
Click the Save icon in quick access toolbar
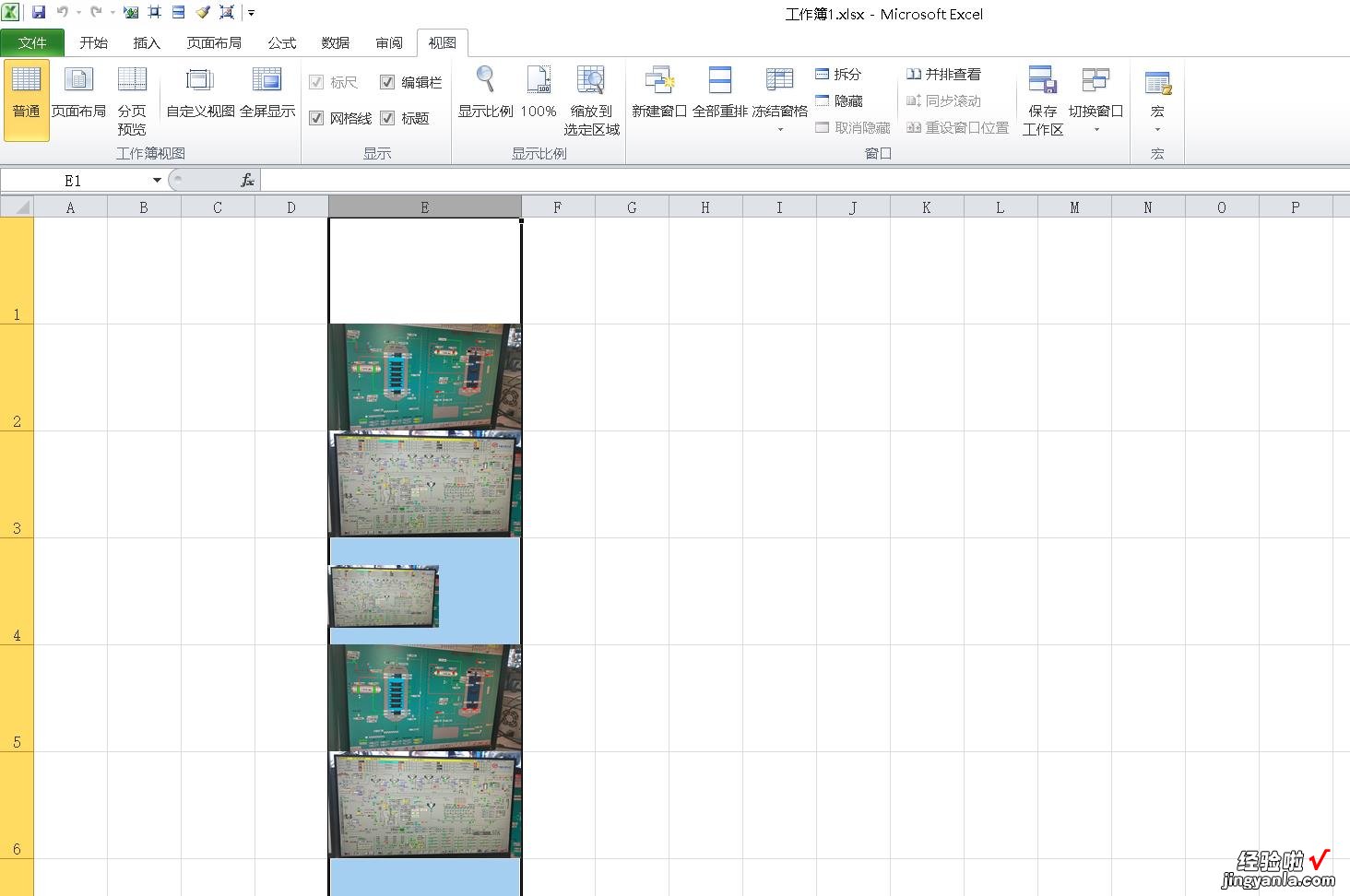pos(39,13)
